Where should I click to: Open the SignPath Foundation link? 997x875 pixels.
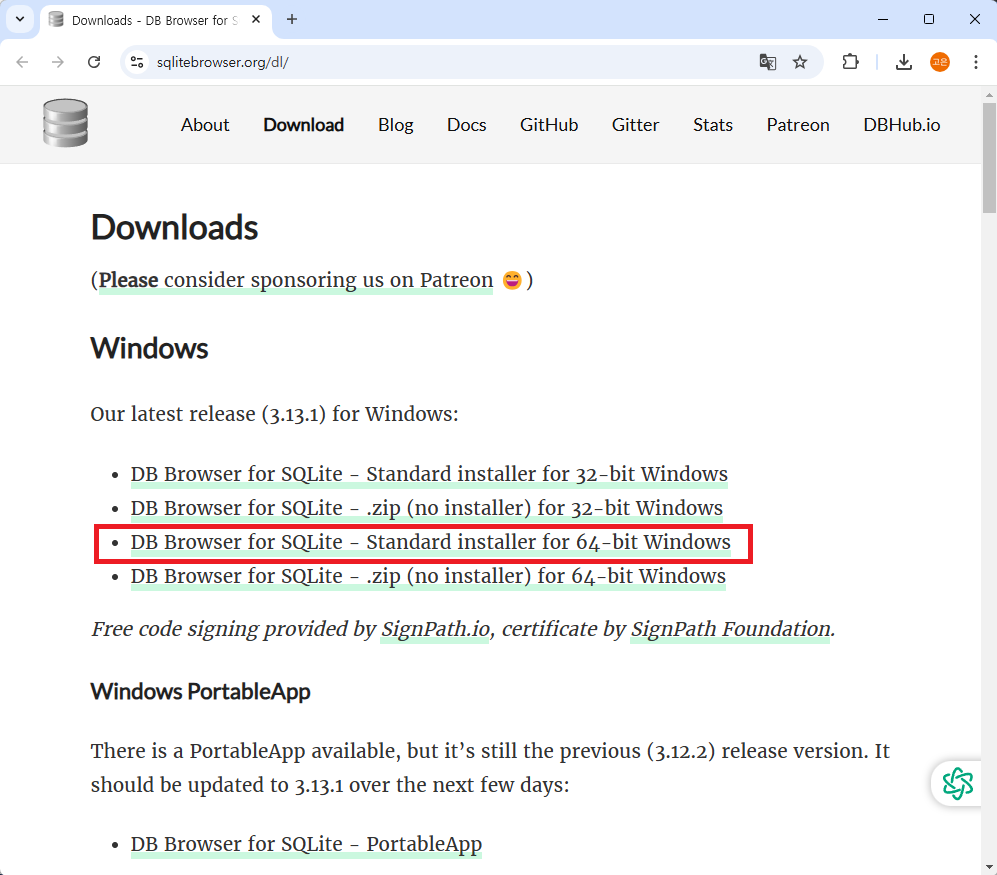pyautogui.click(x=731, y=629)
